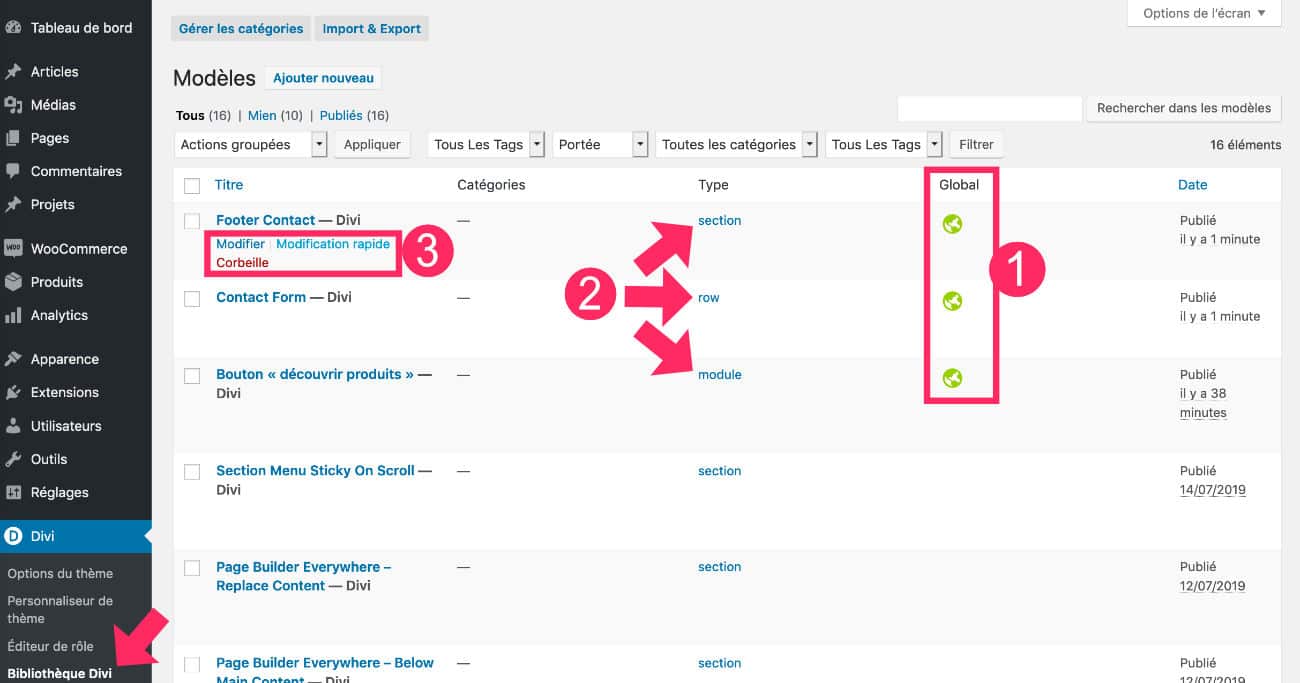The width and height of the screenshot is (1300, 683).
Task: Click the WooCommerce logo icon
Action: 13,249
